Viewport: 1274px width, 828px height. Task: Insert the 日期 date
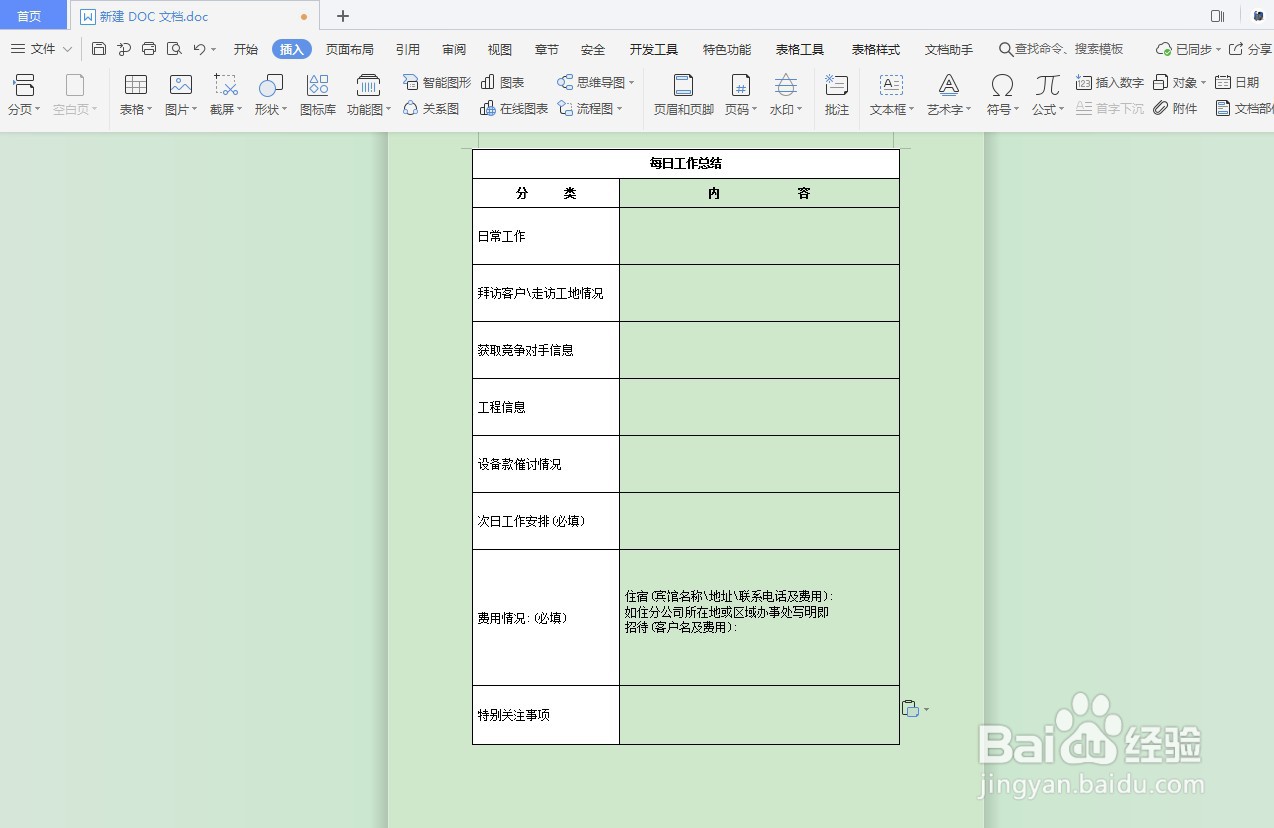1237,82
